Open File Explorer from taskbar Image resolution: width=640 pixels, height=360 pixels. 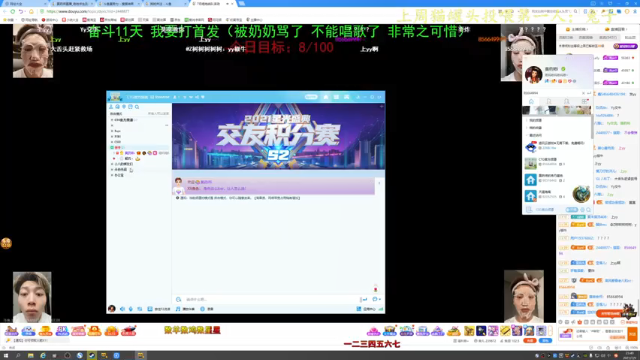click(30, 356)
